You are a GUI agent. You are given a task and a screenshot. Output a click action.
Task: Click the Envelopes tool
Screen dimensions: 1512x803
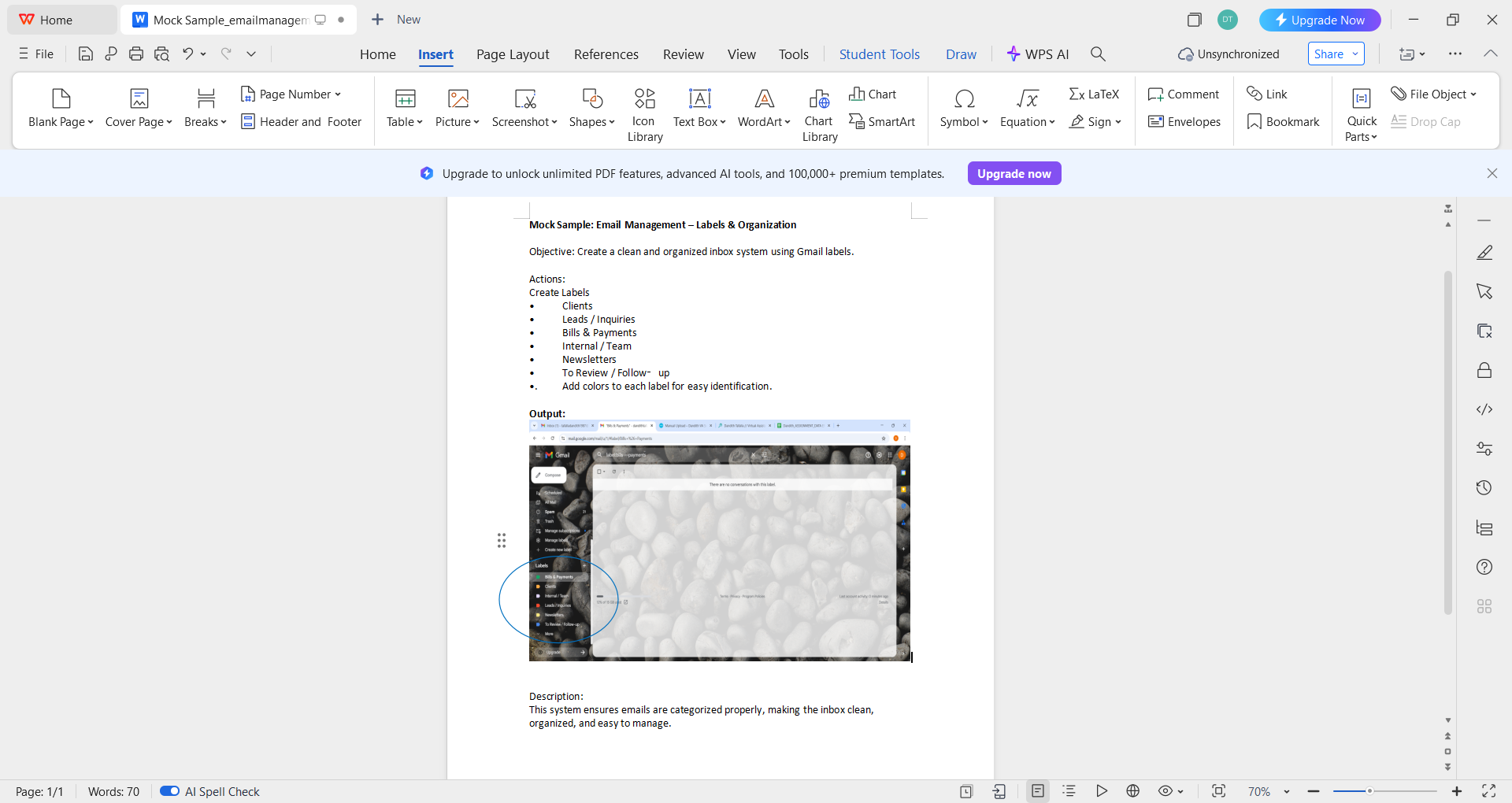click(1184, 121)
